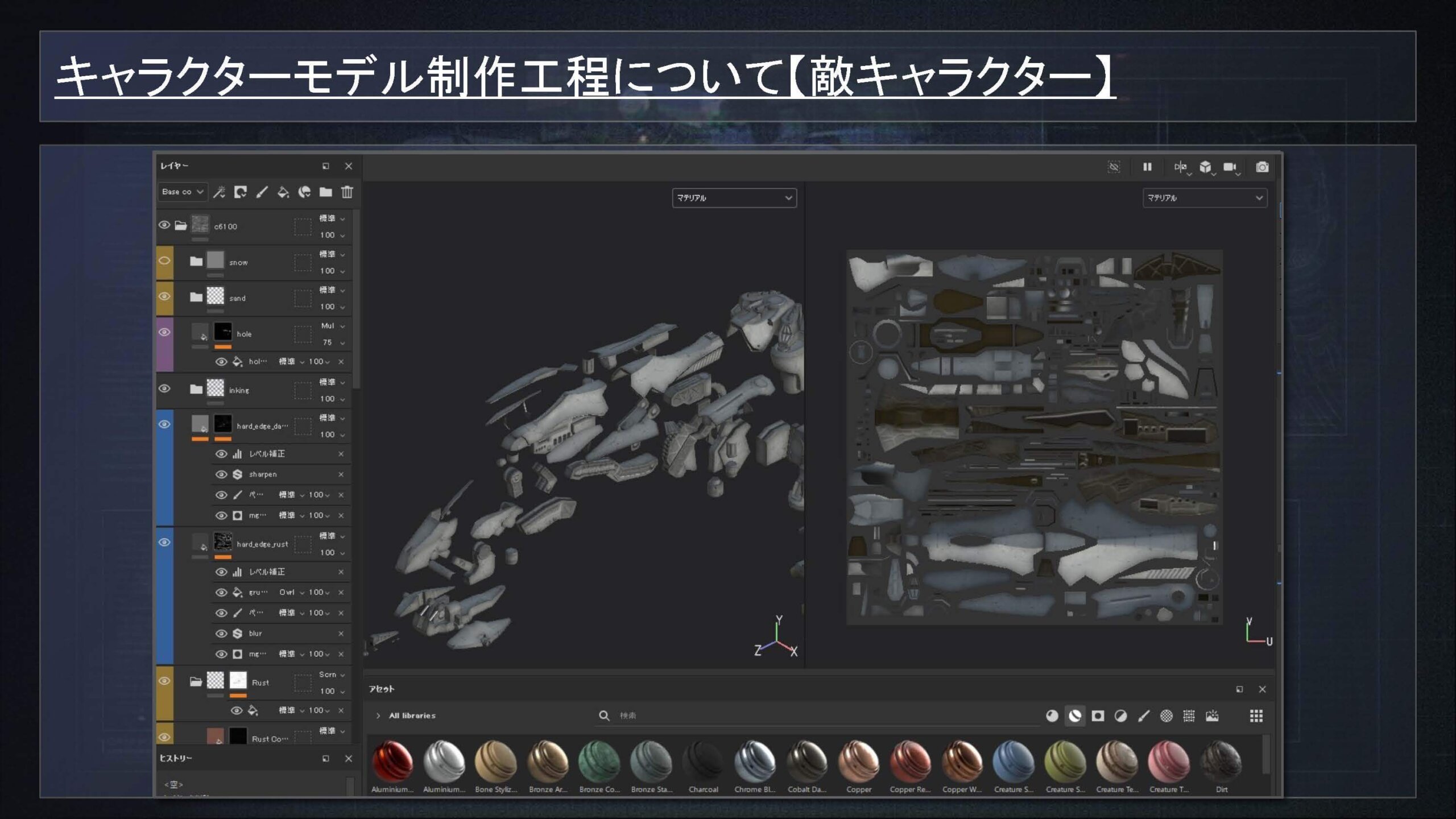Screen dimensions: 1456x819
Task: Select the Dirt material thumbnail
Action: coord(1221,766)
